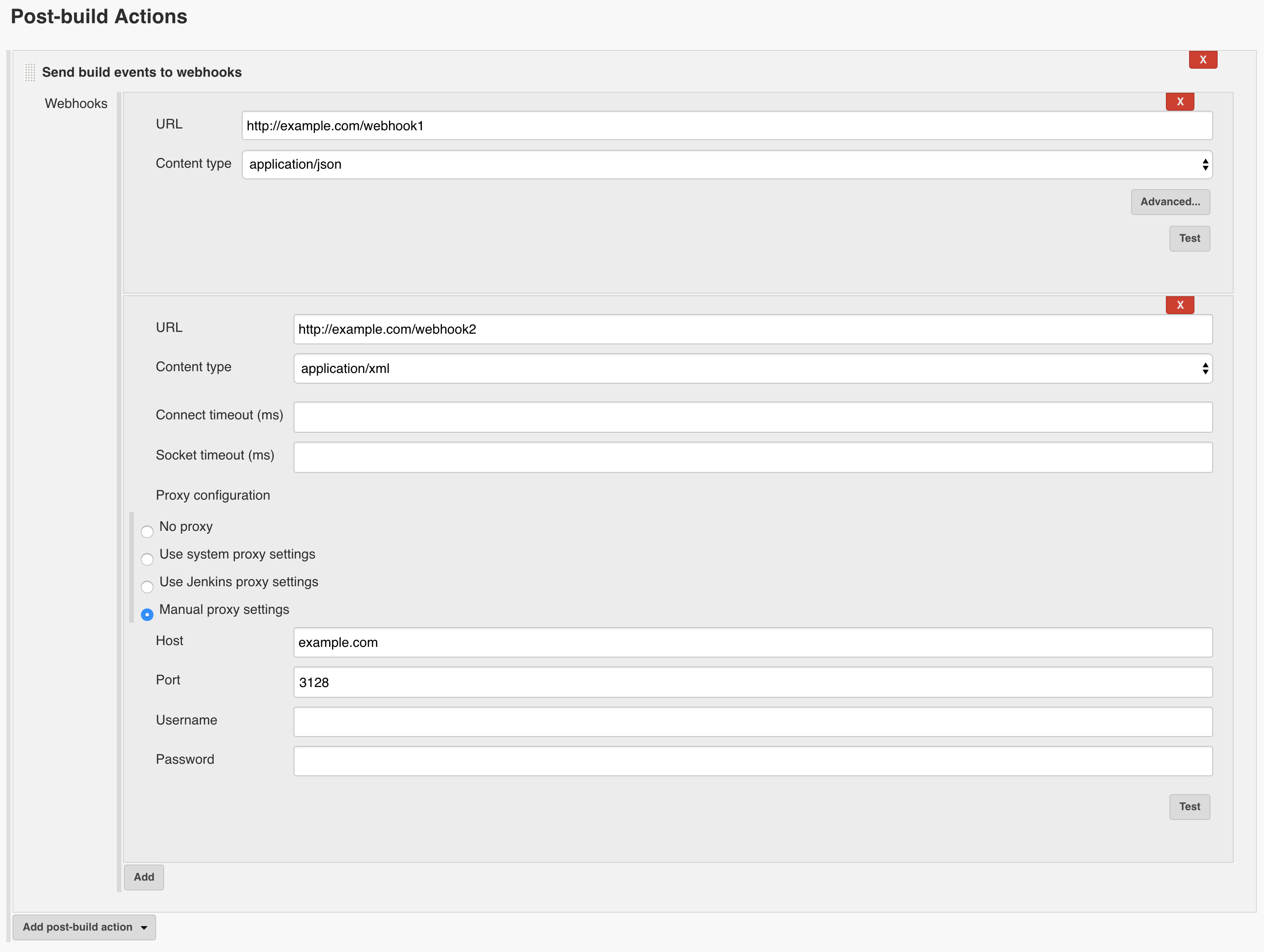Select Manual proxy settings radio button
This screenshot has height=952, width=1264.
click(147, 614)
